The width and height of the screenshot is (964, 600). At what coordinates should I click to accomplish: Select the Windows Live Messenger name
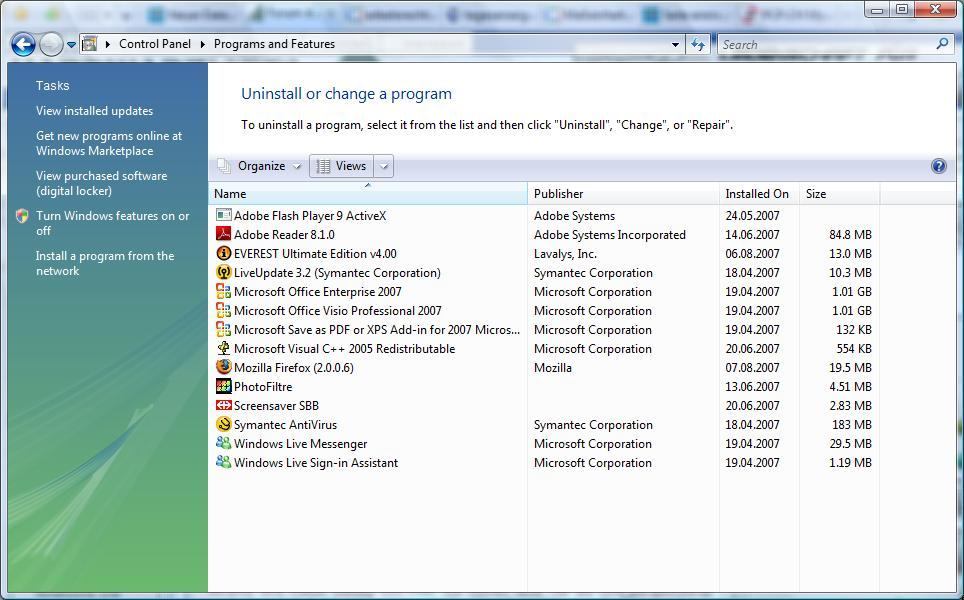300,444
